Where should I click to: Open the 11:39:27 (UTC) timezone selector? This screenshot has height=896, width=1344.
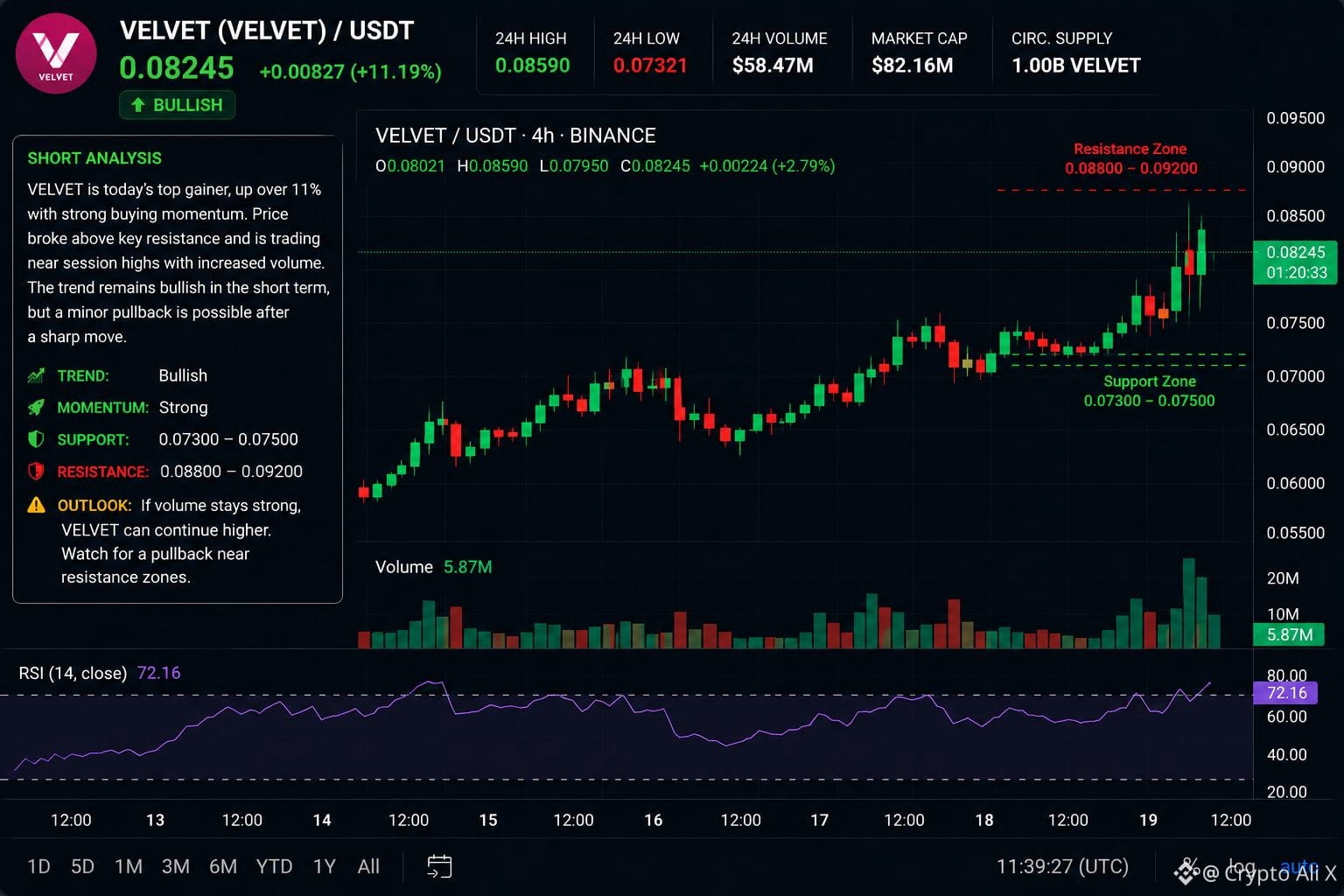(x=1062, y=866)
